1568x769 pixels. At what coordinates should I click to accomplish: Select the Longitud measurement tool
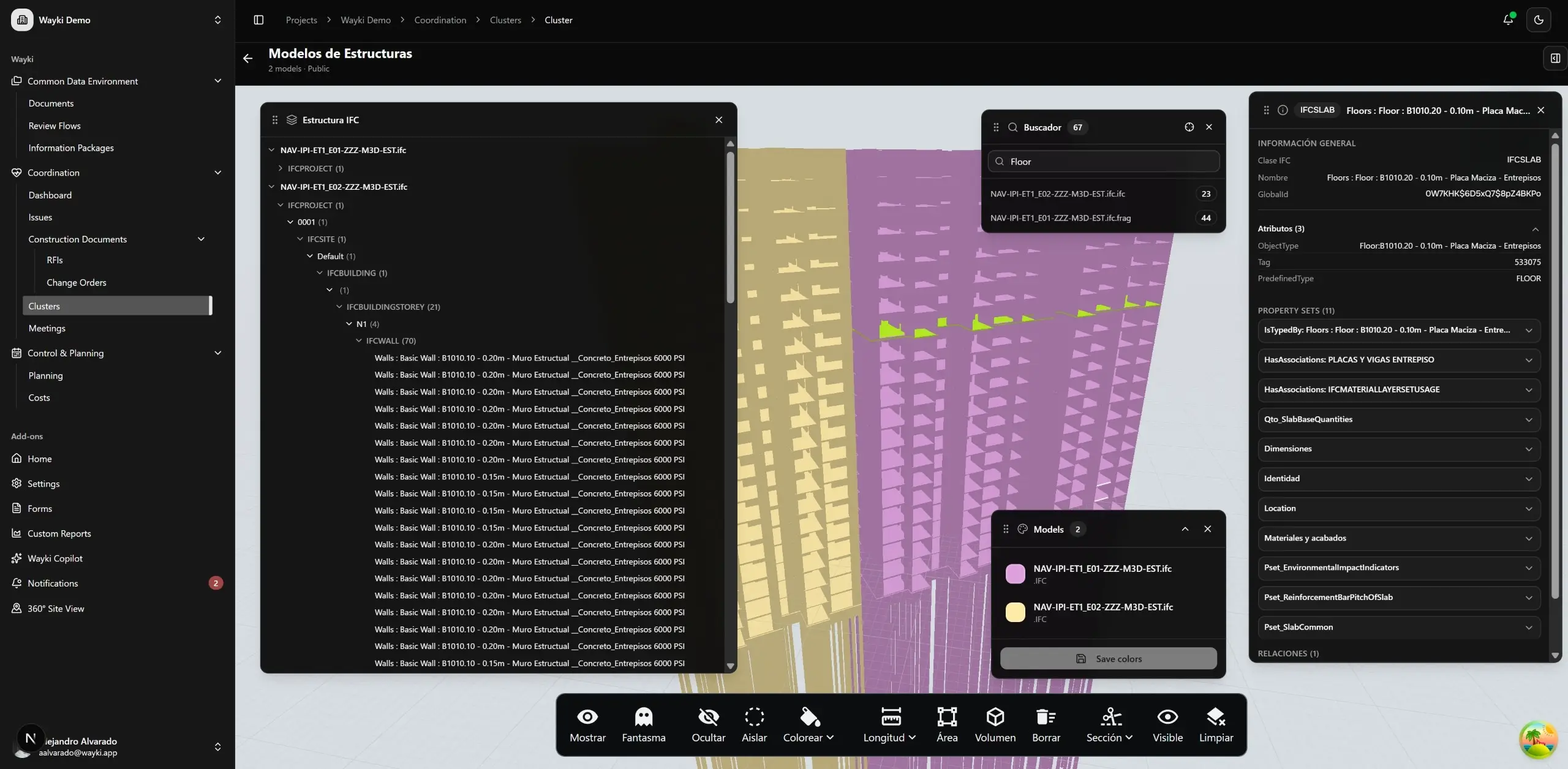(x=889, y=725)
